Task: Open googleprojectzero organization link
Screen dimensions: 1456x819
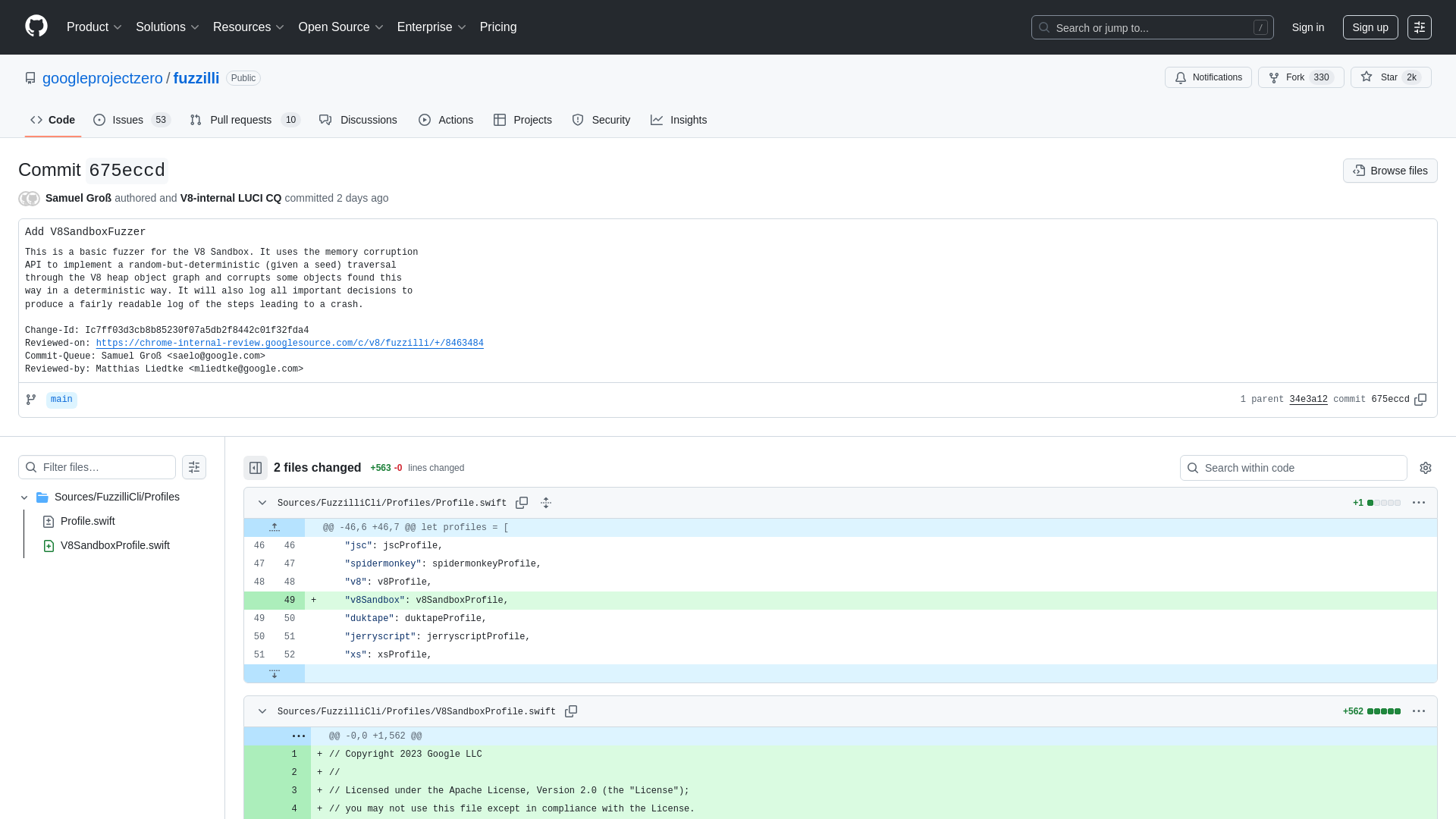Action: pos(102,78)
